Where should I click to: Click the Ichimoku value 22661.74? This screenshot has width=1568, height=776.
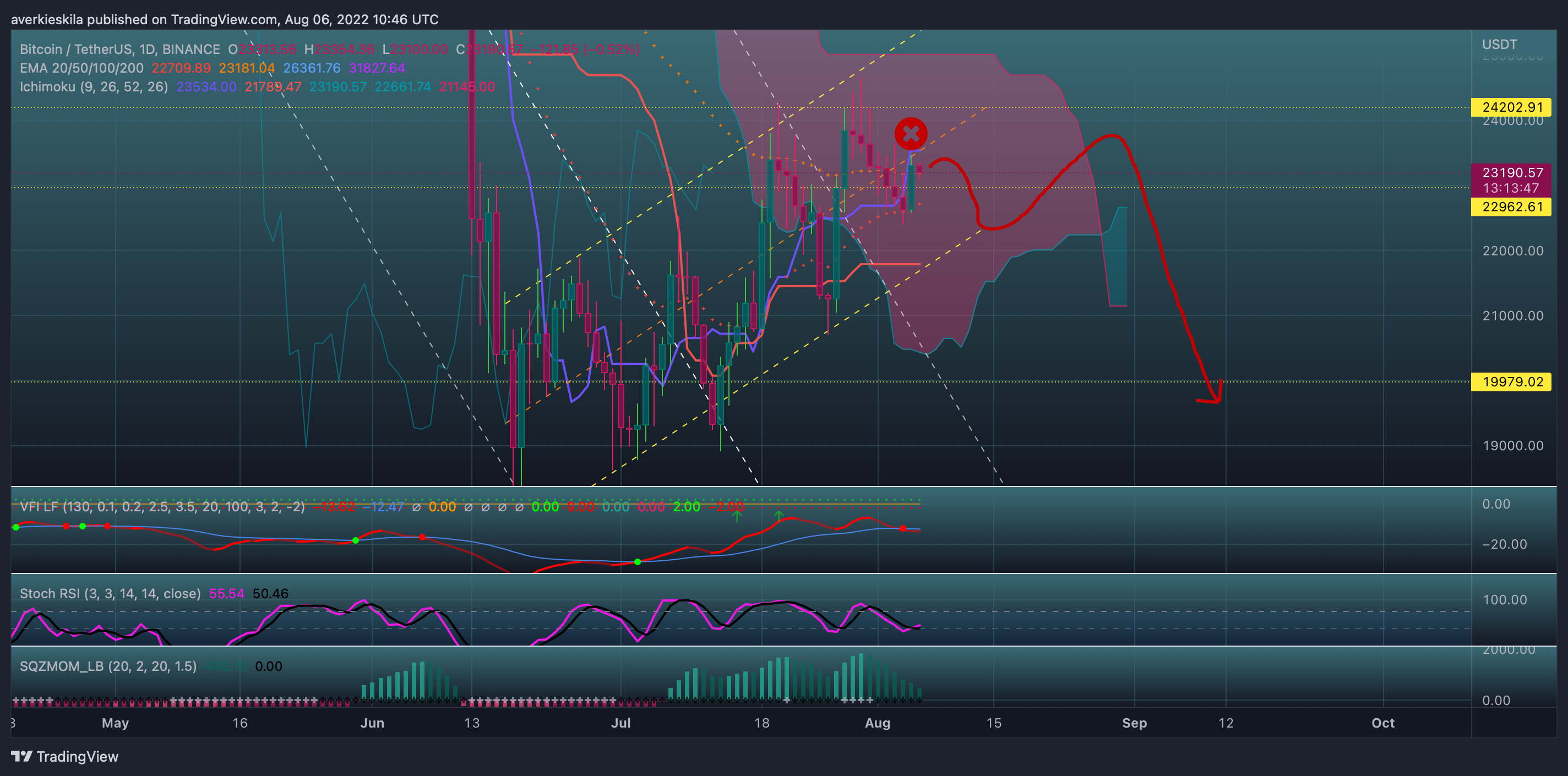tap(402, 87)
